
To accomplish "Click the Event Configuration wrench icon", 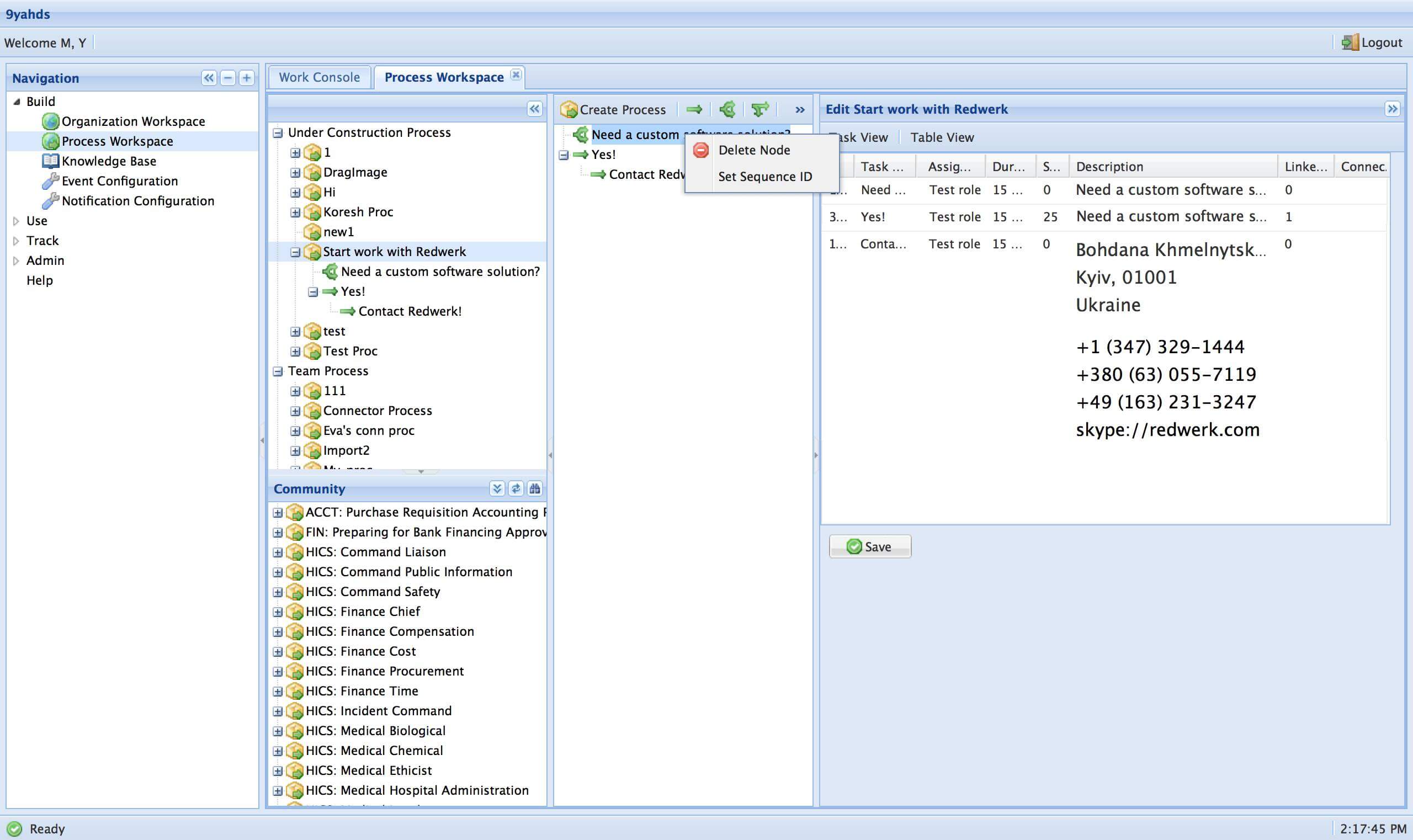I will [50, 180].
